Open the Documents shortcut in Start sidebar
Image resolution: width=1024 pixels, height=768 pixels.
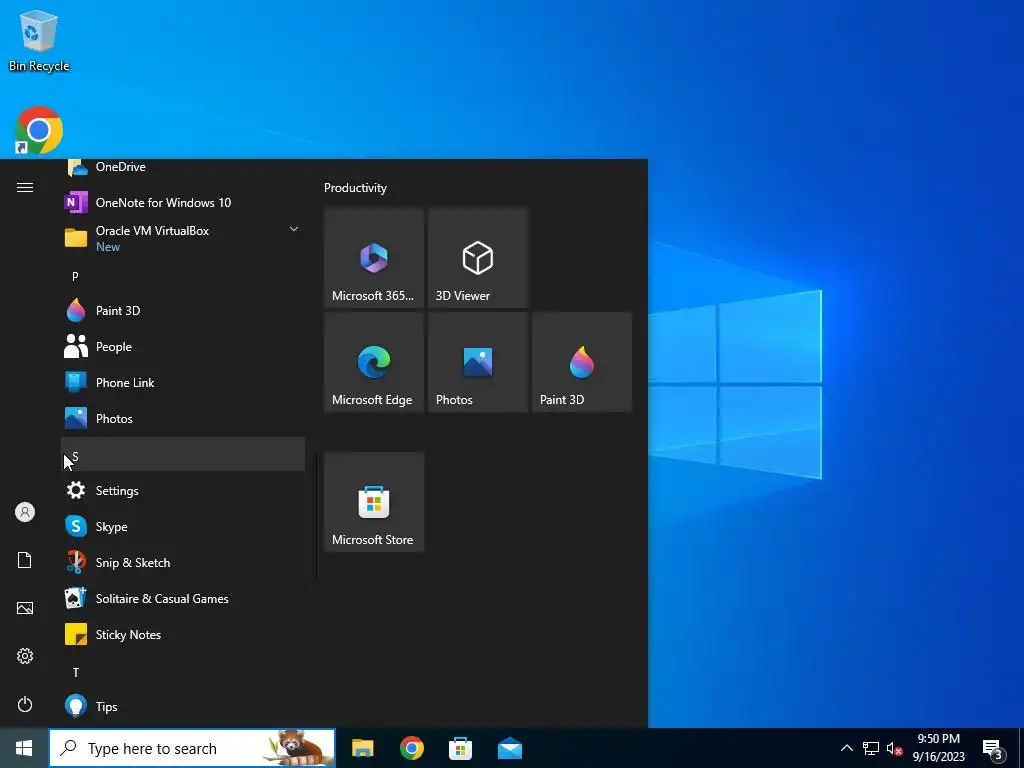coord(25,560)
